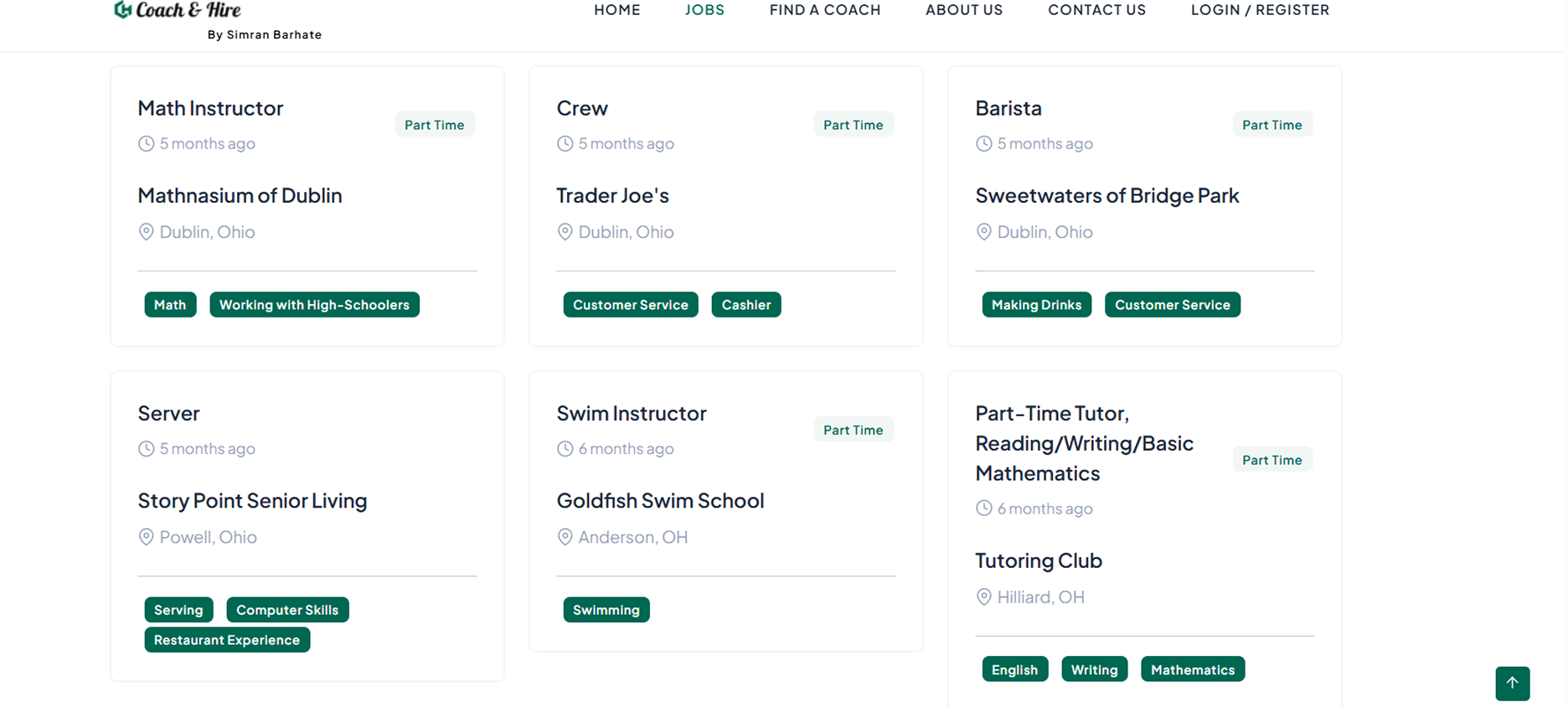
Task: Click the clock icon under Swim Instructor
Action: tap(565, 449)
